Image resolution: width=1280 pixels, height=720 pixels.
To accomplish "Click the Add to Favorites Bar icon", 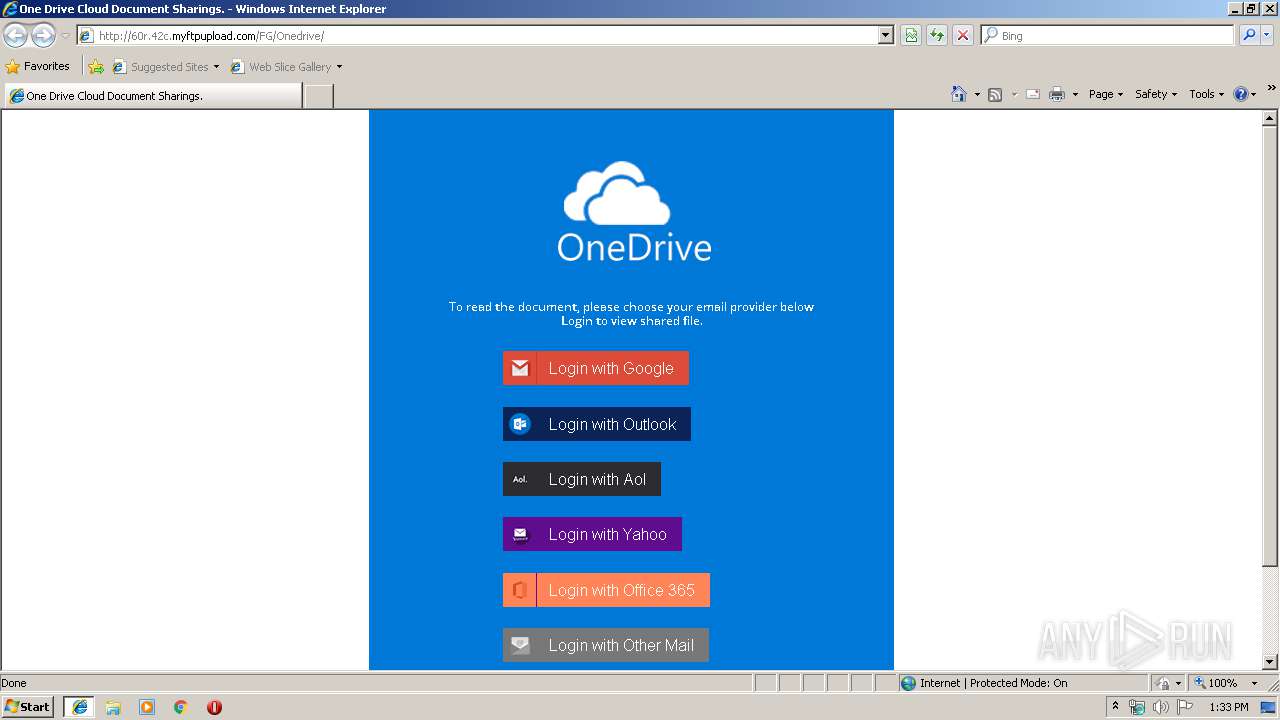I will [x=96, y=67].
